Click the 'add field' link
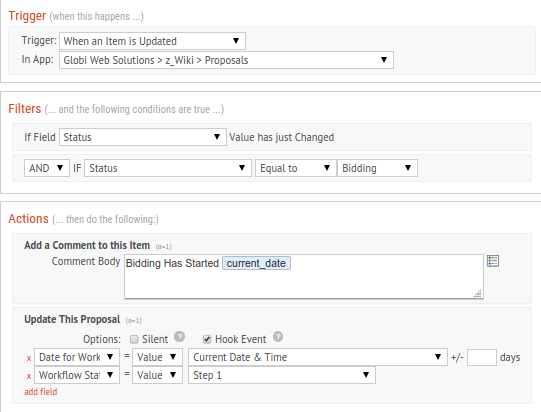This screenshot has width=541, height=412. click(41, 392)
